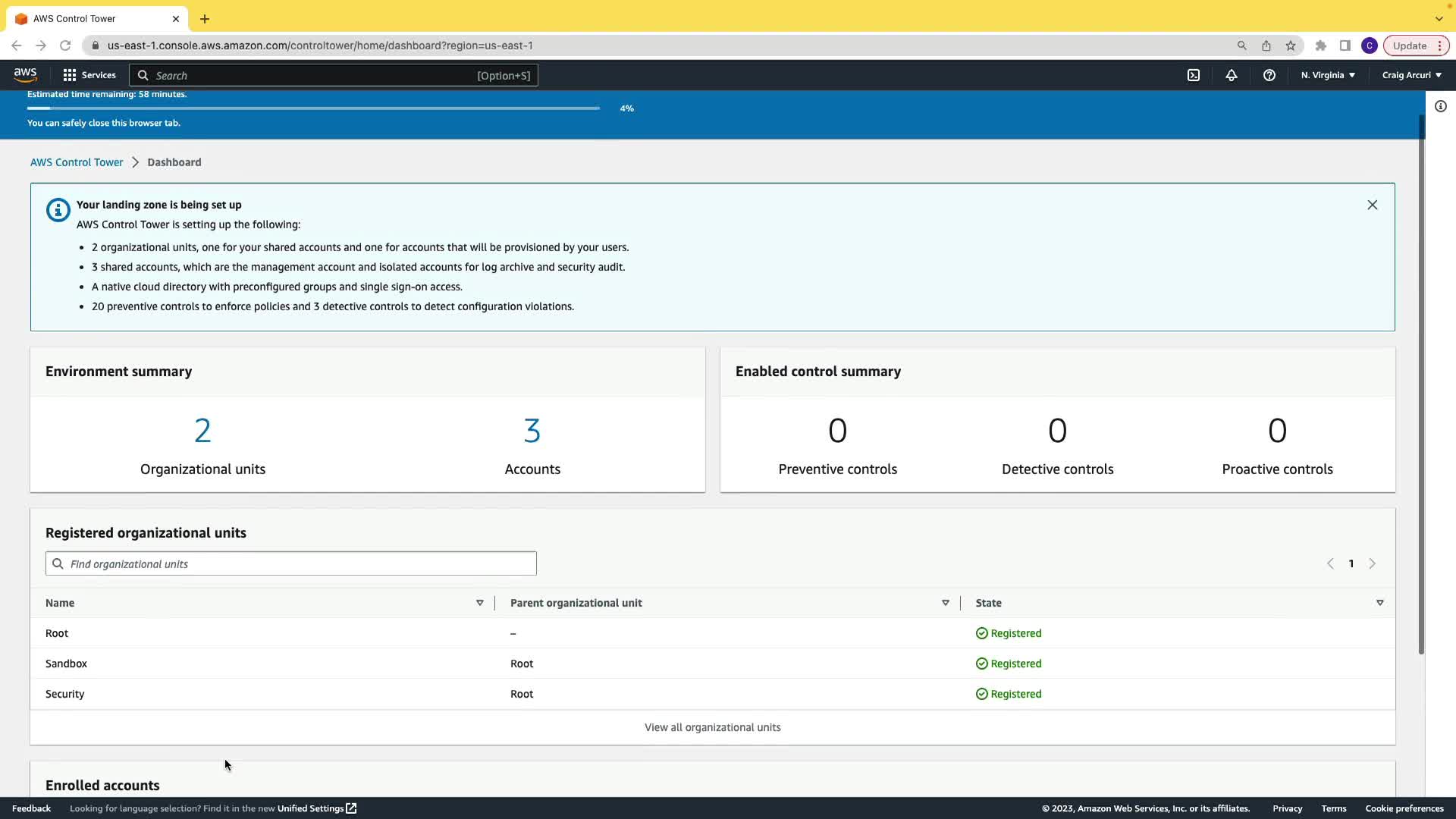This screenshot has height=819, width=1456.
Task: Go to next page of organizational units
Action: (1372, 563)
